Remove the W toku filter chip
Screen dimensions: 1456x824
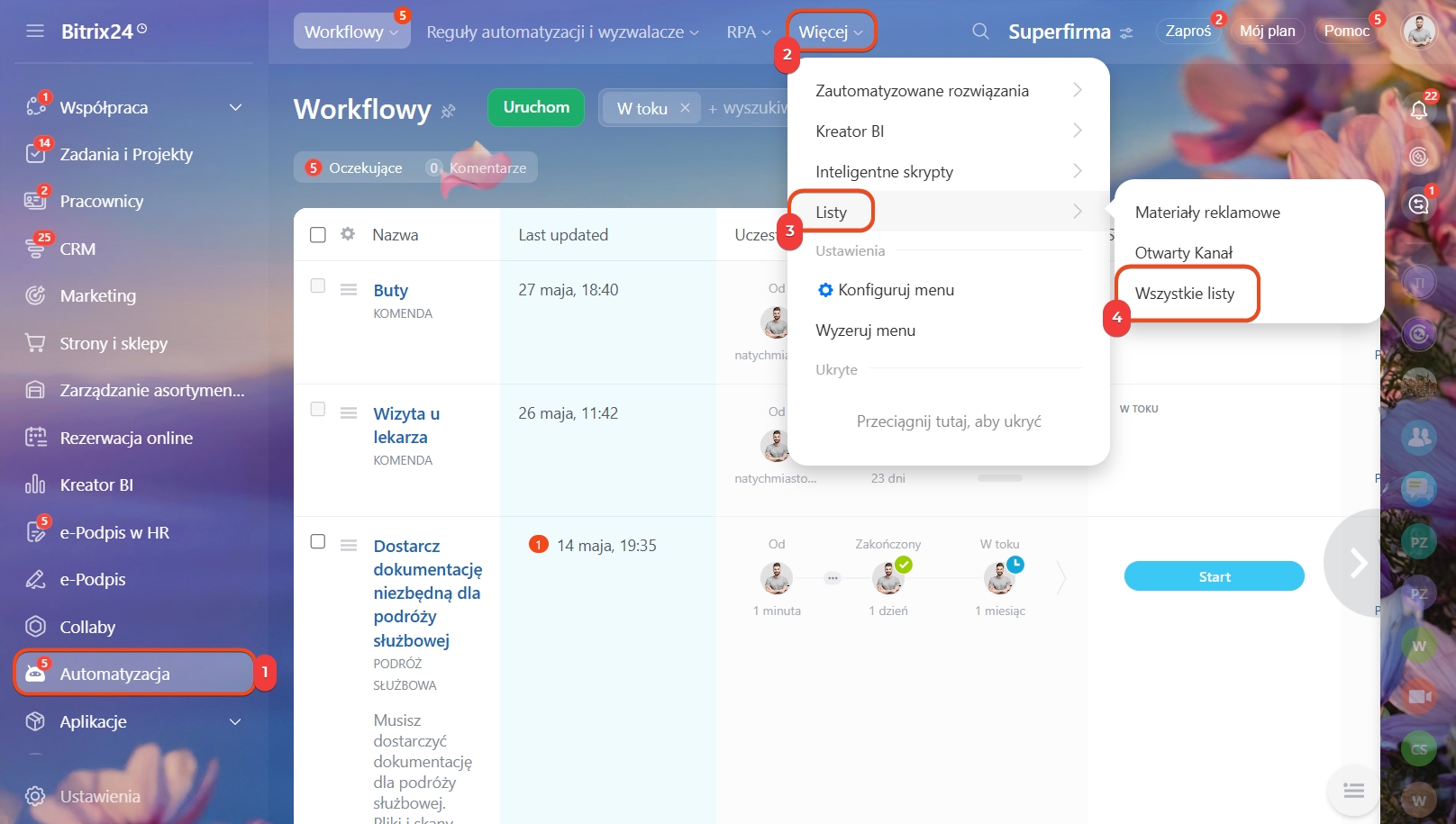pos(685,107)
